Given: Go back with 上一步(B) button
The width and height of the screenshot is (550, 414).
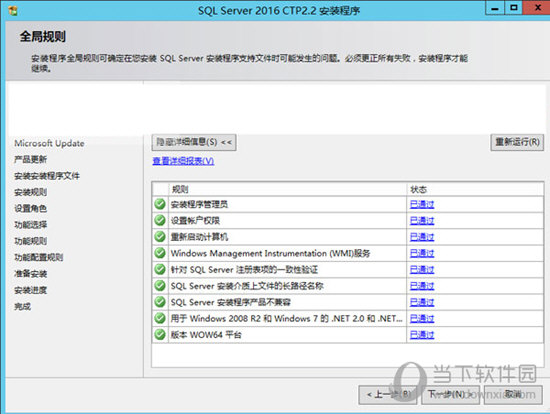Looking at the screenshot, I should 388,395.
